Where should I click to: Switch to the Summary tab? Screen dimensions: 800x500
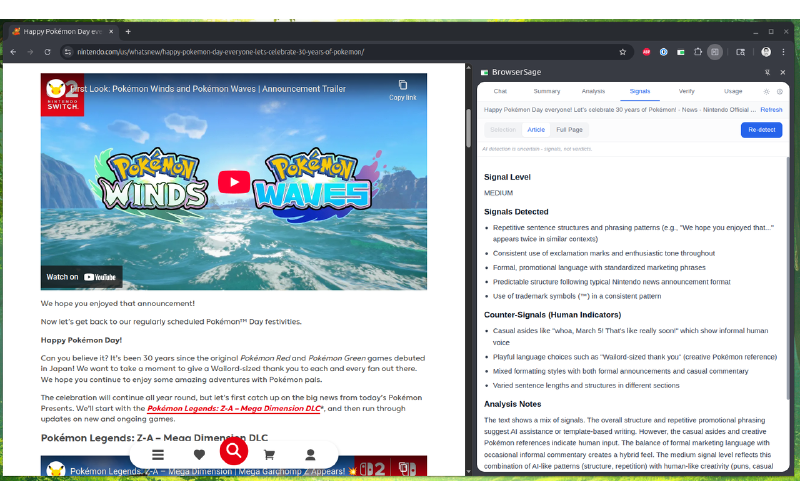[x=546, y=91]
